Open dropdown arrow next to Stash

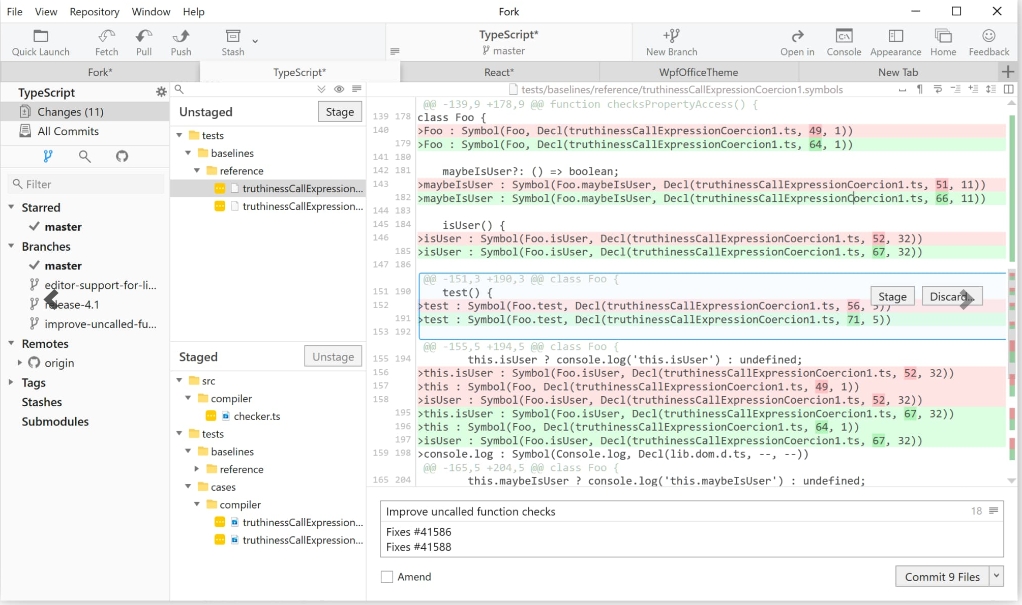tap(255, 41)
